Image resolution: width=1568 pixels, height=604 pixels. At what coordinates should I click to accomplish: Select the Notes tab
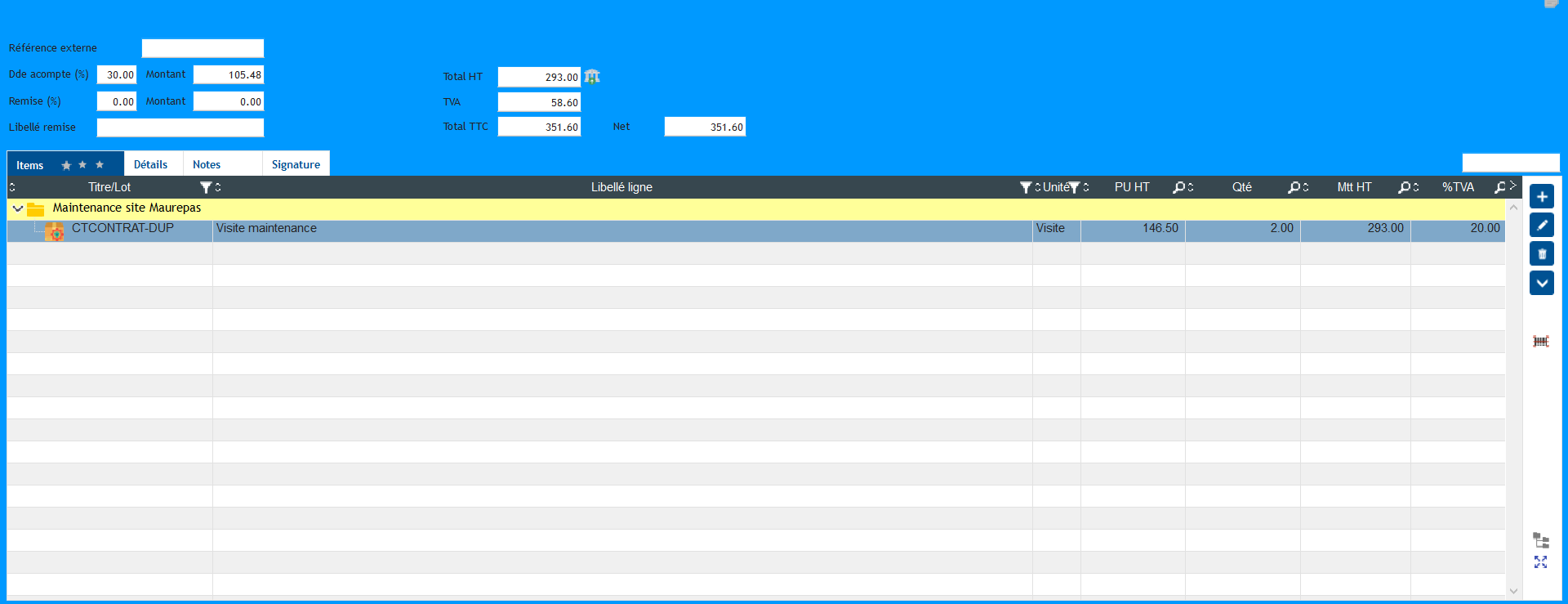(207, 164)
